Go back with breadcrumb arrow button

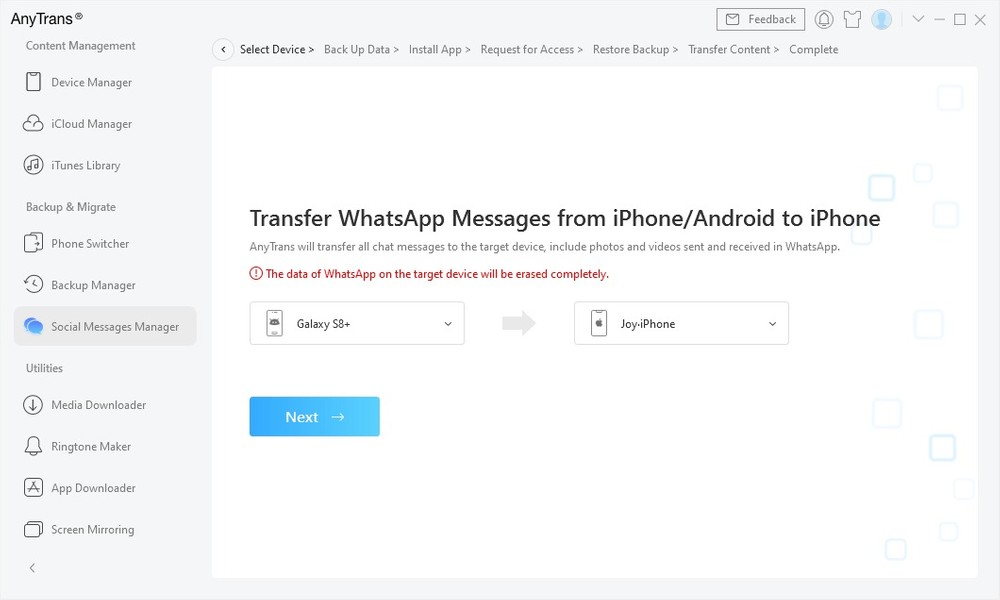tap(223, 50)
